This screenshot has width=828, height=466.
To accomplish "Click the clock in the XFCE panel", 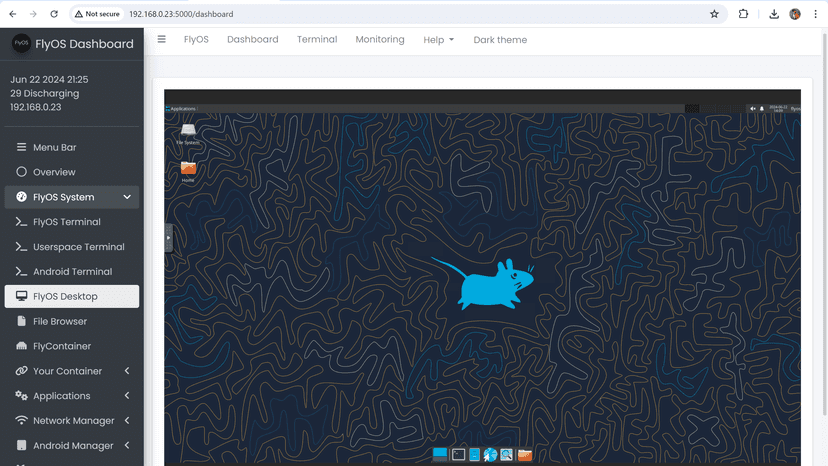I will [778, 109].
